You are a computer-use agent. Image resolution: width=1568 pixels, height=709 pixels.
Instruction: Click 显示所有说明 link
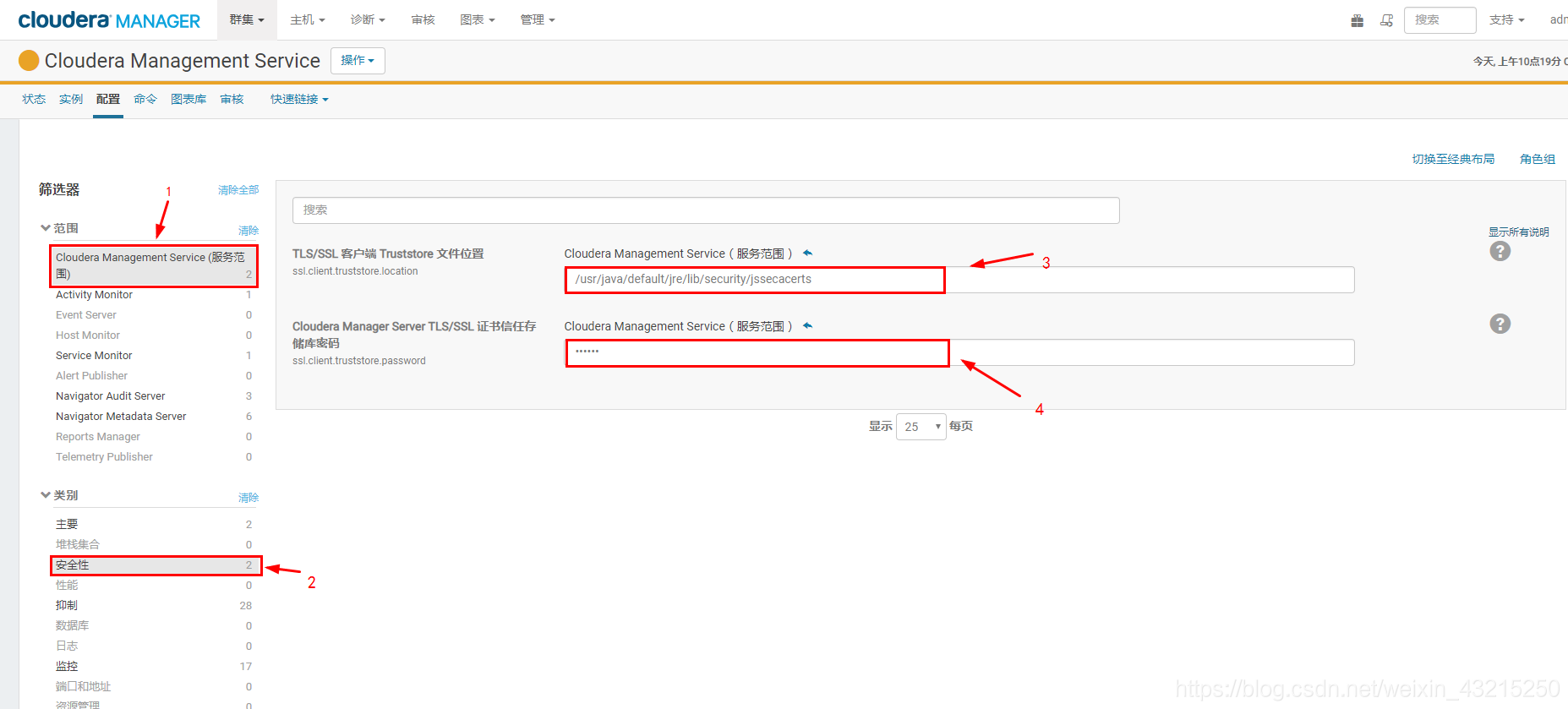(1519, 232)
